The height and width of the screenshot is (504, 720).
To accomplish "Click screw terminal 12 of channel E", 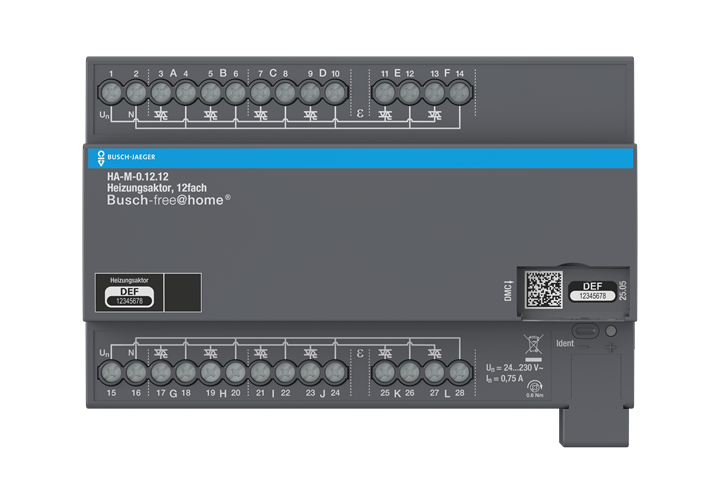I will [410, 93].
